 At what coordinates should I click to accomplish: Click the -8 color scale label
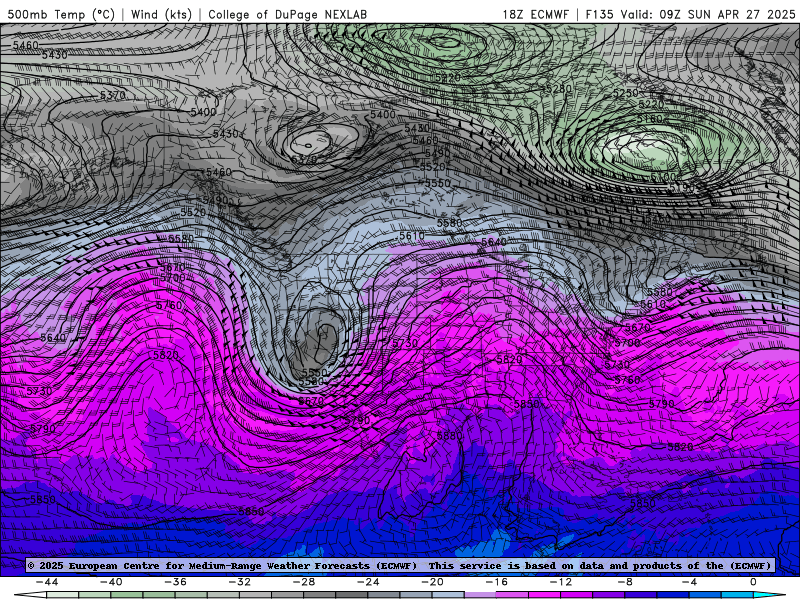click(625, 582)
